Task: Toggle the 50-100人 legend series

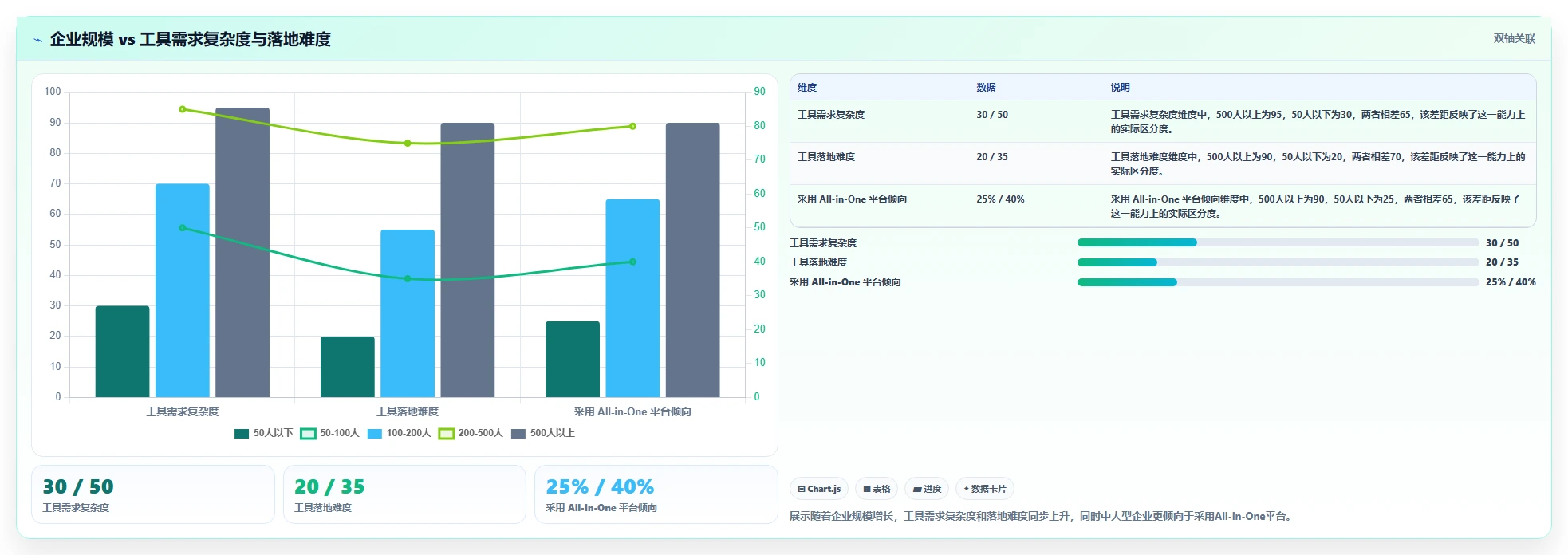Action: coord(330,433)
